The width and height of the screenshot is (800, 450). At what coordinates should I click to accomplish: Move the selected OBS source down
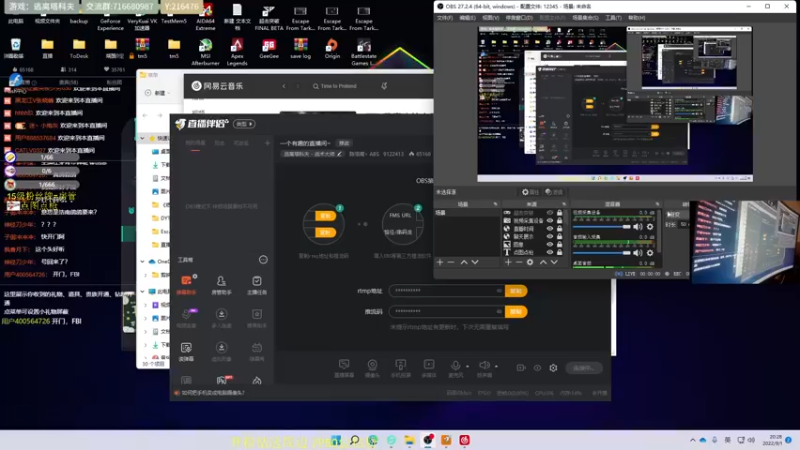[554, 262]
